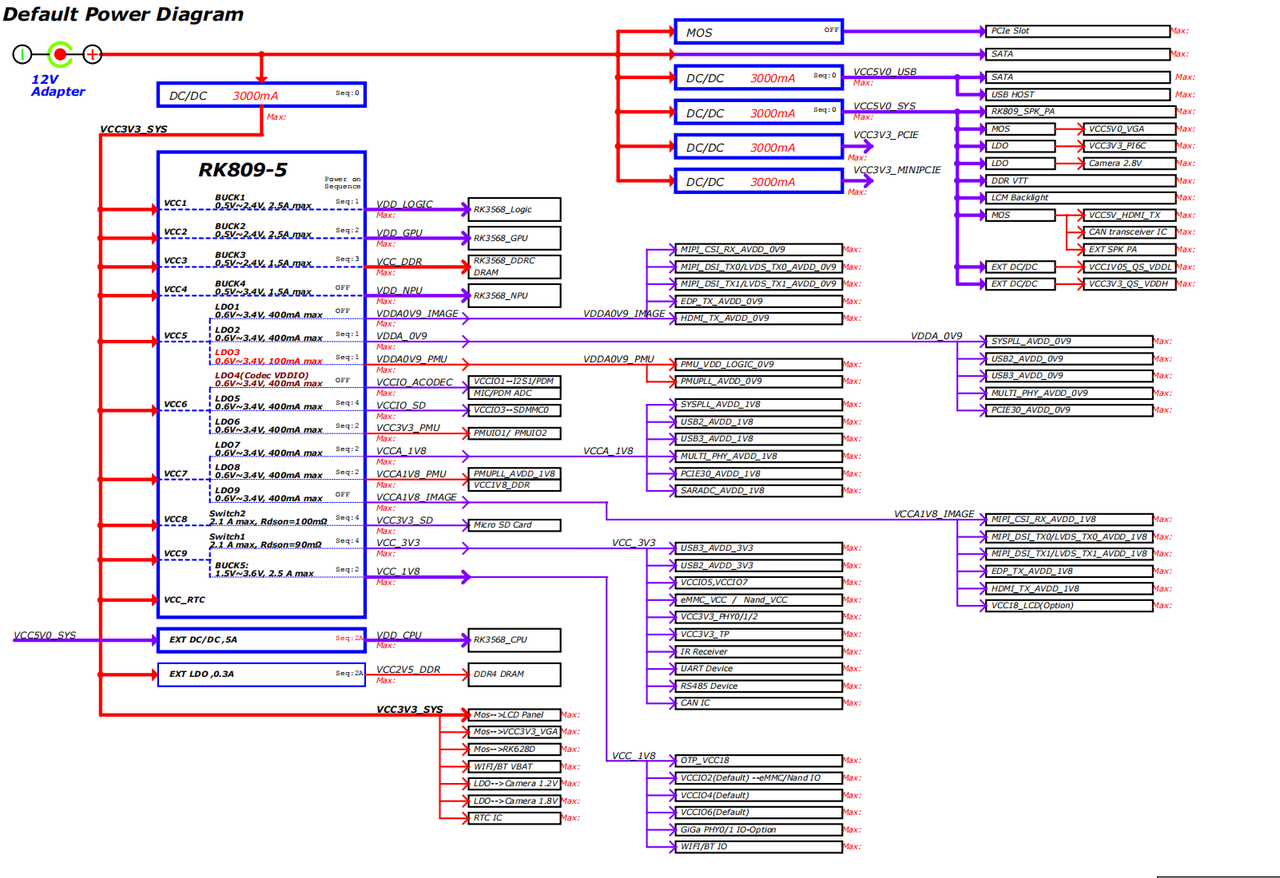1280x878 pixels.
Task: Select the 12V Adapter text label
Action: [x=58, y=85]
